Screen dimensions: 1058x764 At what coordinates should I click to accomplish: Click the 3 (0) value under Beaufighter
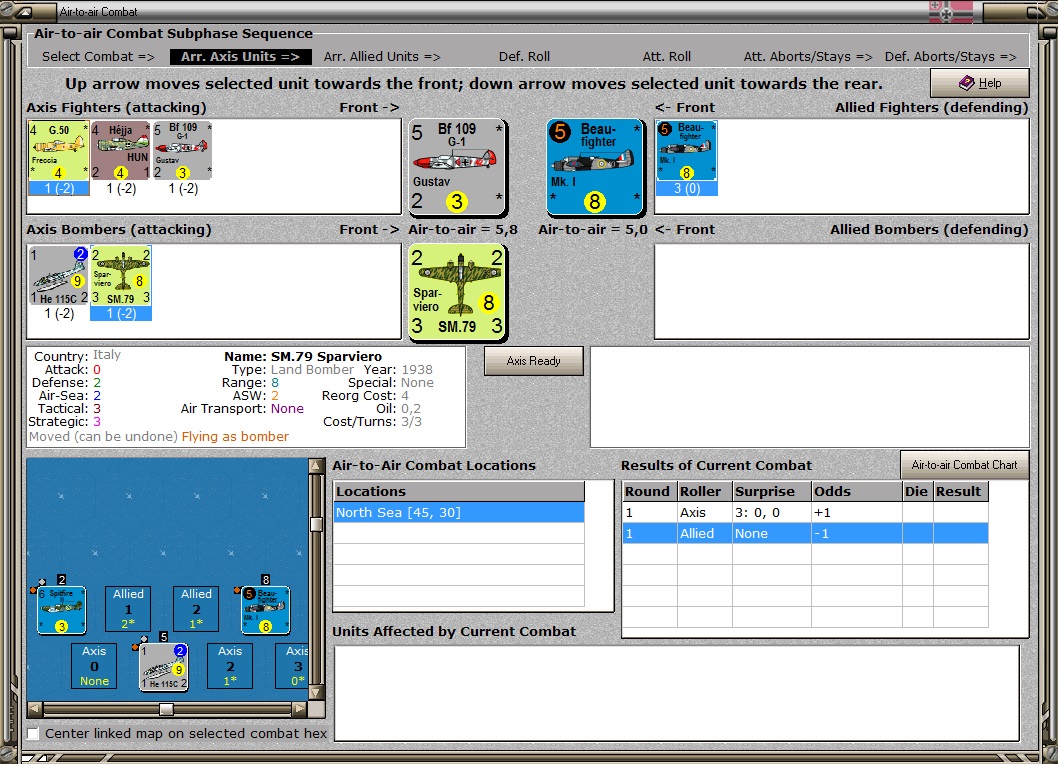point(687,189)
